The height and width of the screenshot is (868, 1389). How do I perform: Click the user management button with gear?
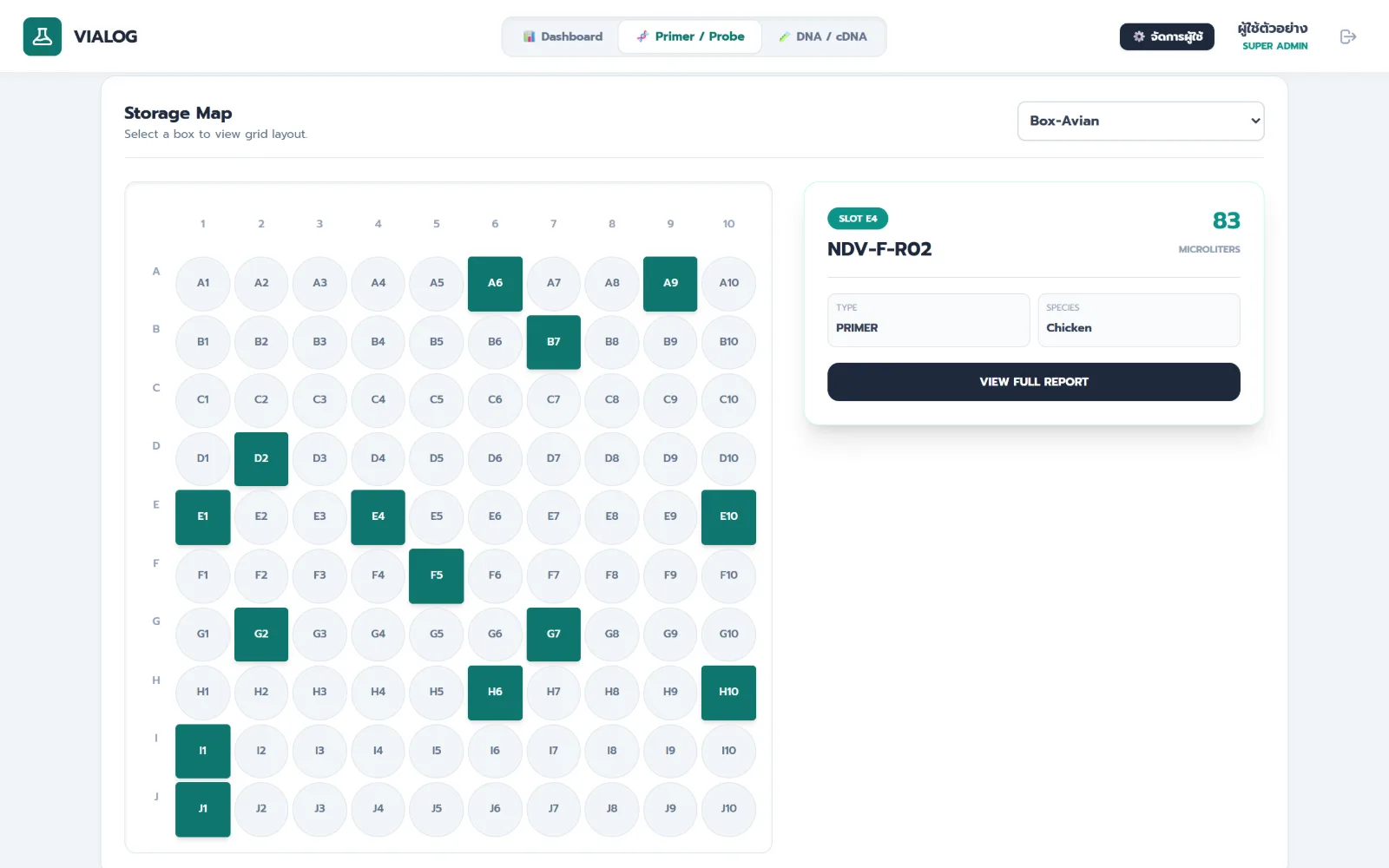(1167, 36)
